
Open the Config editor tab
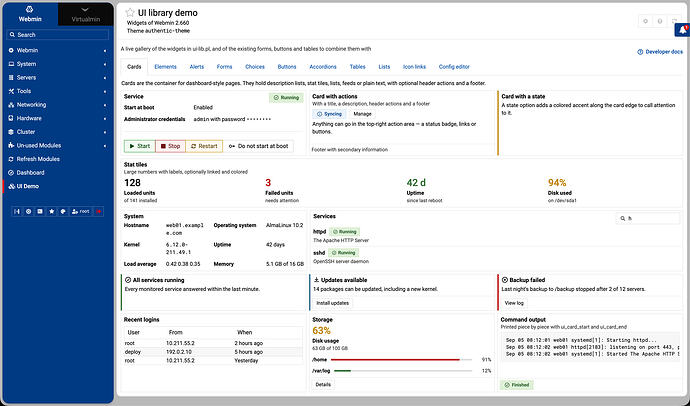pos(454,67)
